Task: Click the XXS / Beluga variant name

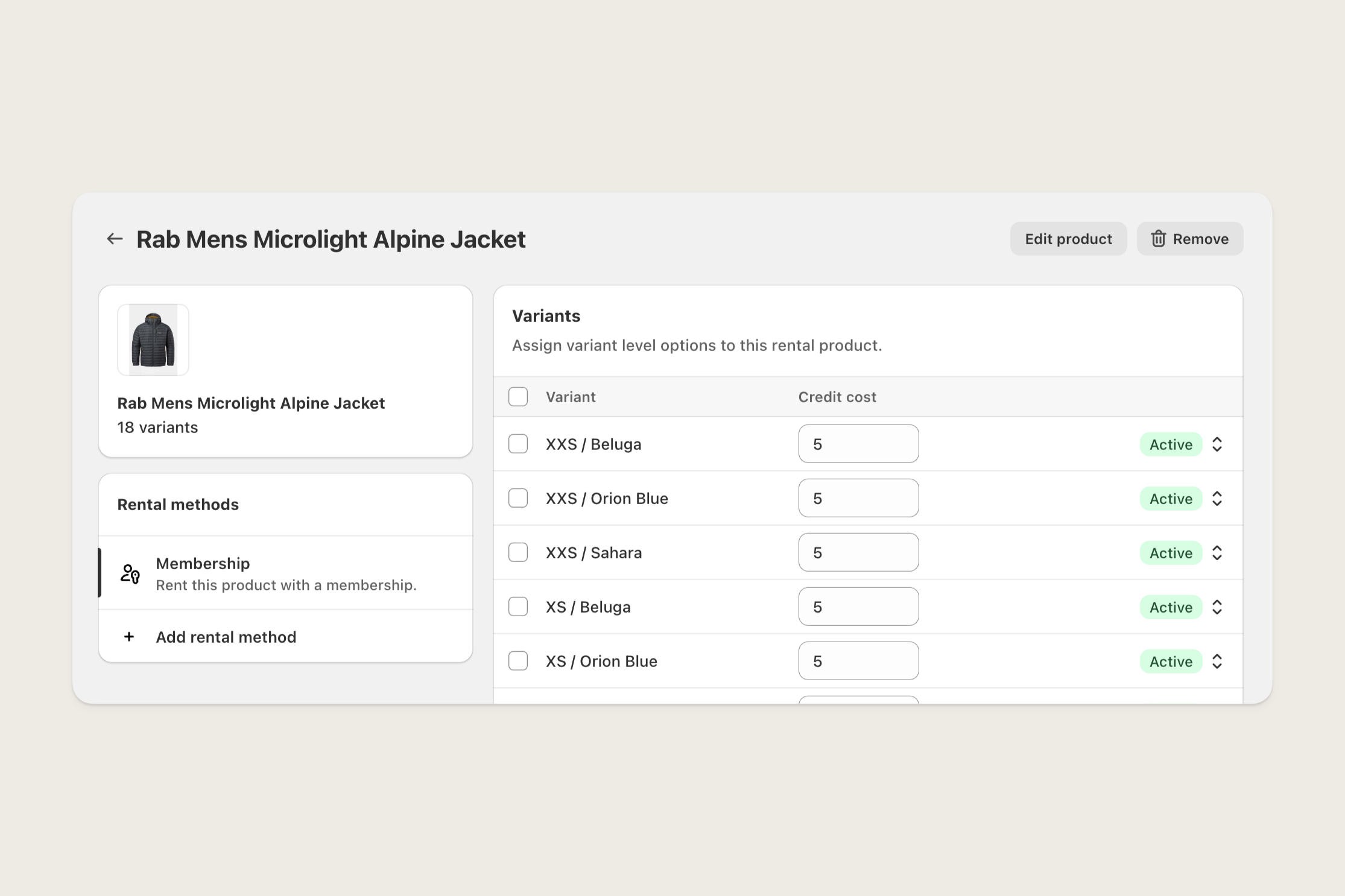Action: [593, 444]
